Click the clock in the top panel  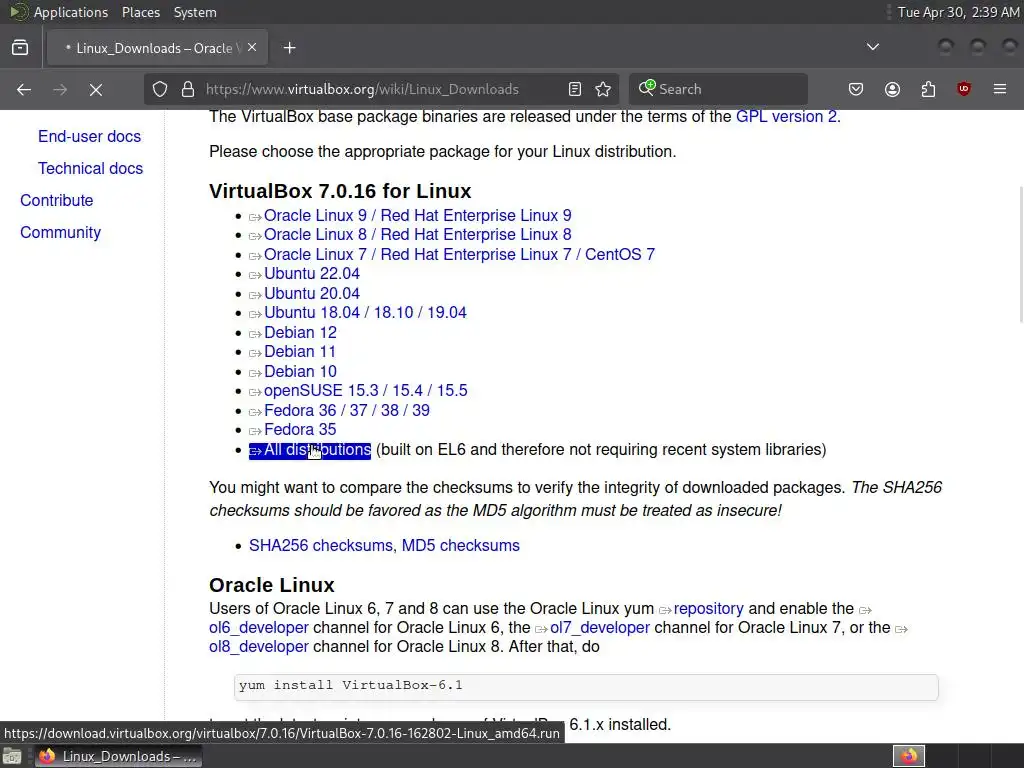point(957,12)
